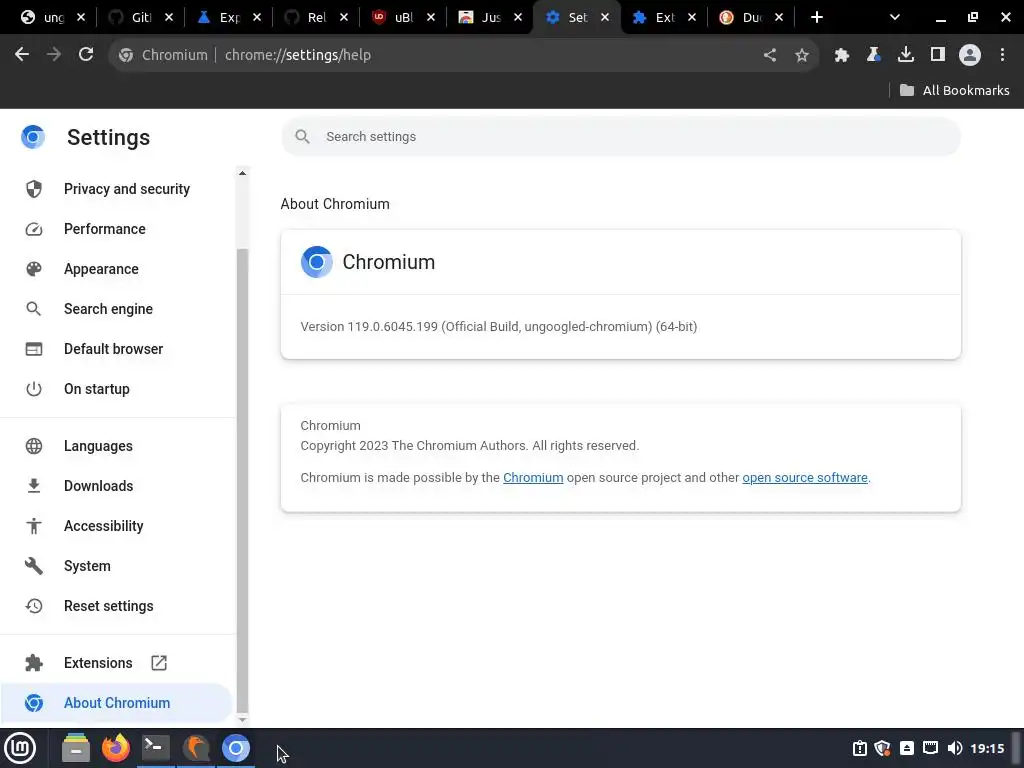Click the address bar URL chrome://settings/help
The image size is (1024, 768).
click(298, 56)
